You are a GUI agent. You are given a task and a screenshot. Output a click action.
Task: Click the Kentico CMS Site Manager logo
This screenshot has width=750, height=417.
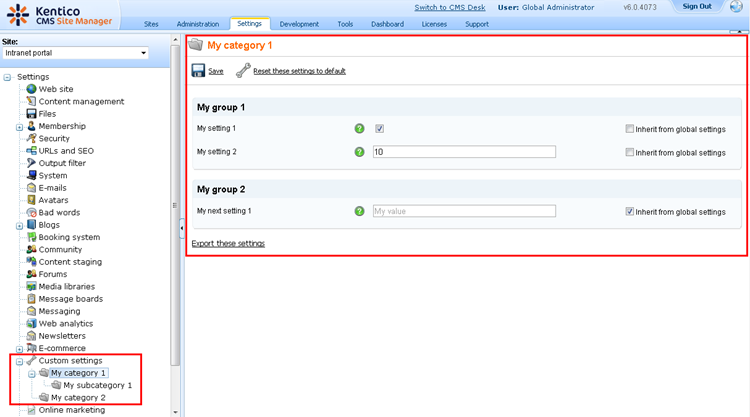click(x=59, y=15)
